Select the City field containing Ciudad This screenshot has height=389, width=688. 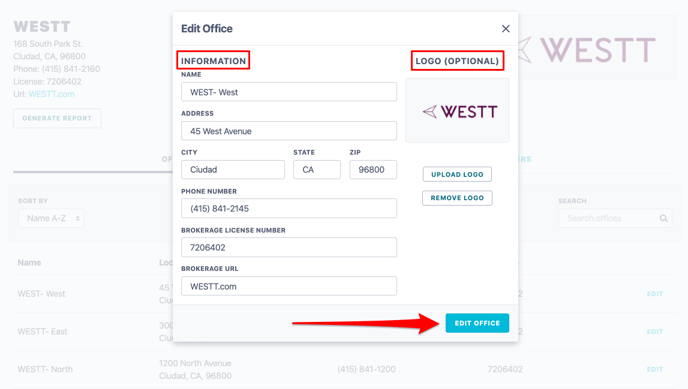pyautogui.click(x=233, y=169)
